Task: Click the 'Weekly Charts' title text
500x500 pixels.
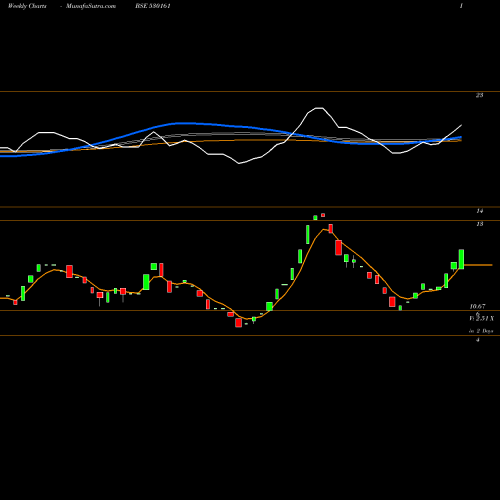Action: tap(27, 6)
